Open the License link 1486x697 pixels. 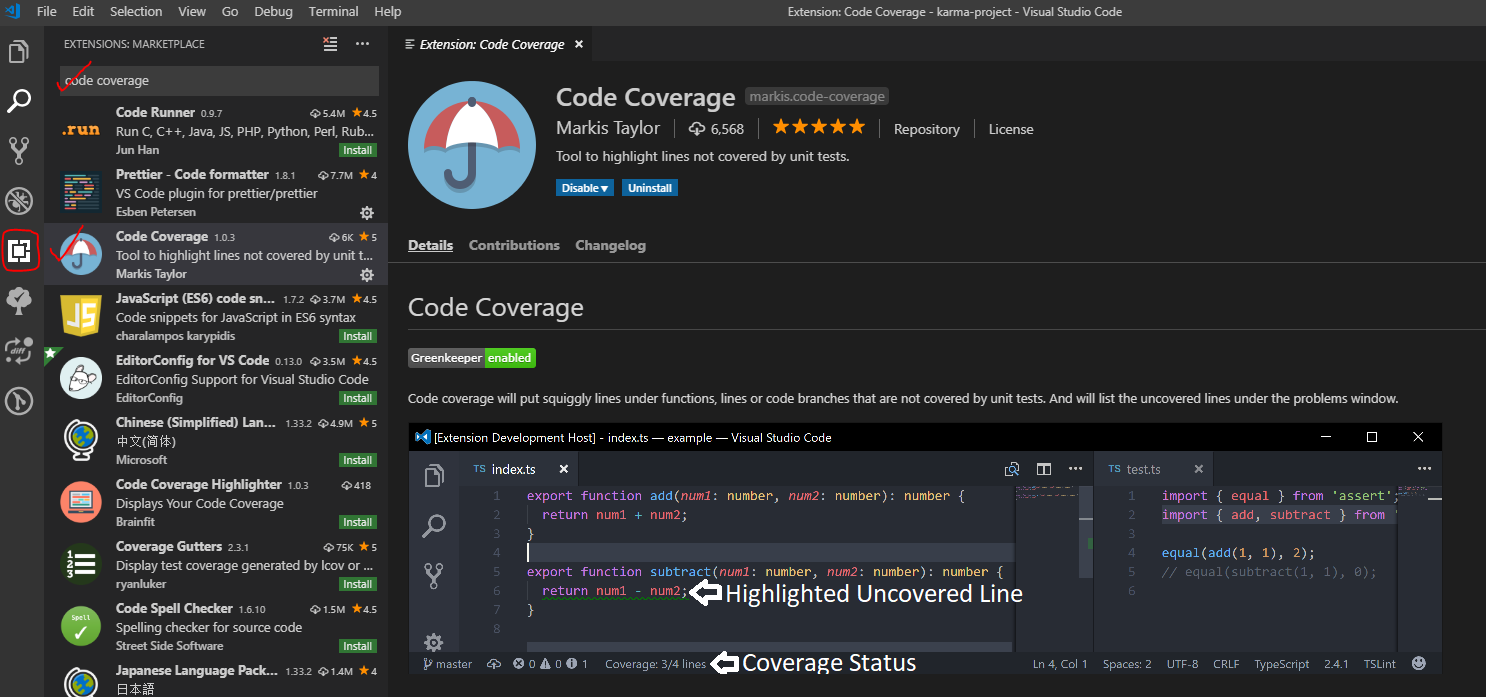click(1011, 129)
